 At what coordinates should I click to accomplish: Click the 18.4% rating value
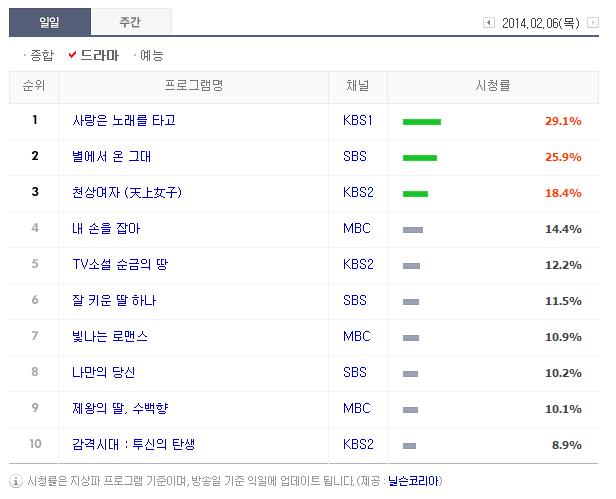563,193
